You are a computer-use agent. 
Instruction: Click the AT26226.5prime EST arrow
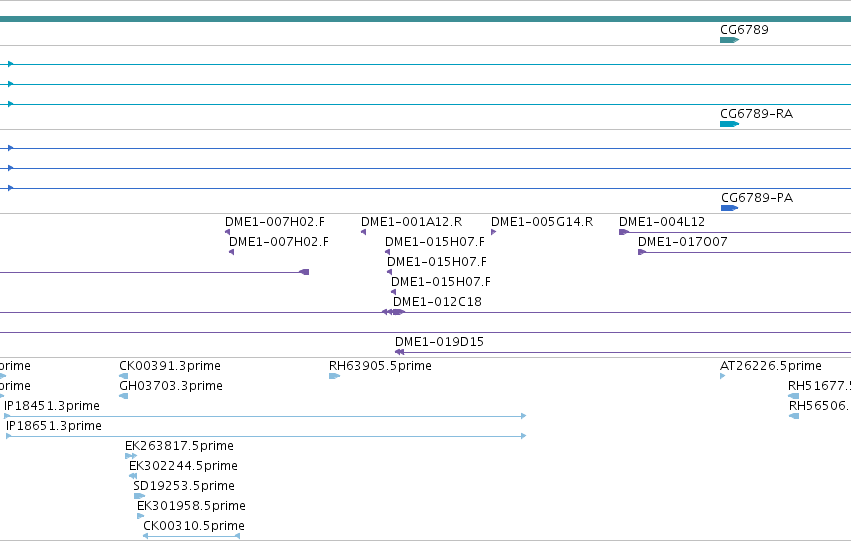[x=722, y=376]
